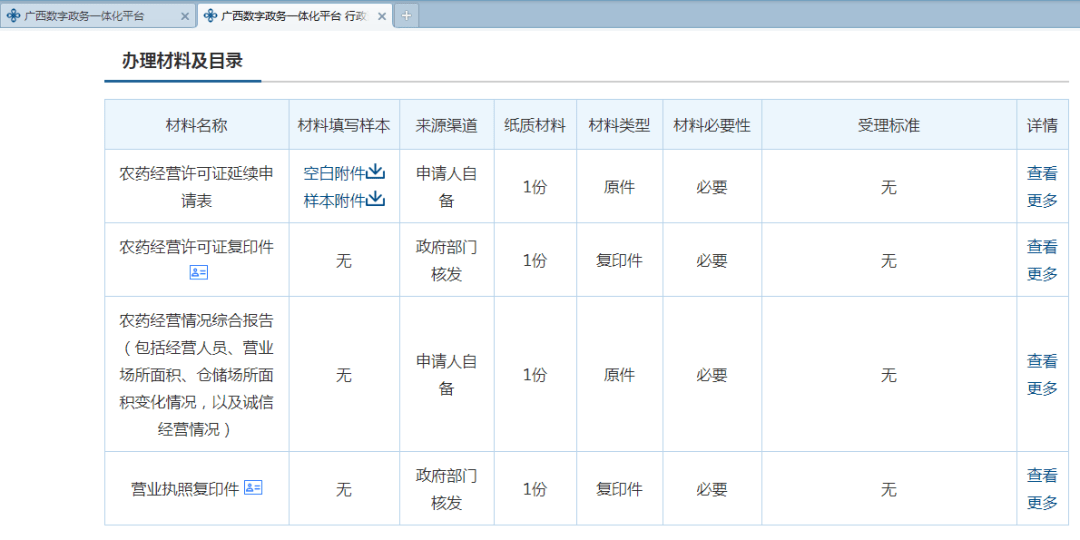Click the download icon beside 样本附件
Screen dimensions: 1080x540
pyautogui.click(x=376, y=199)
